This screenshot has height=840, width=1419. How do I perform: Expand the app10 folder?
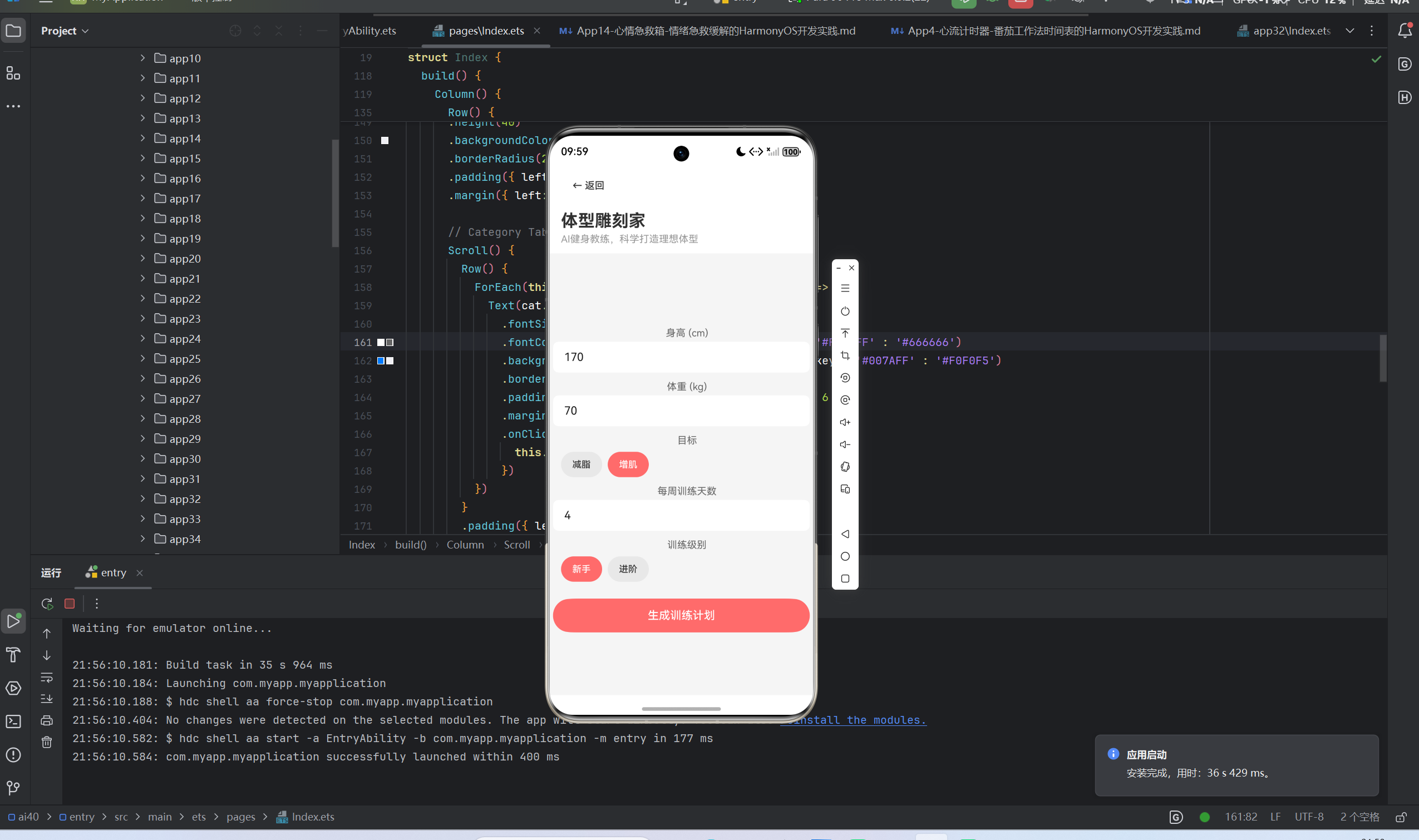pyautogui.click(x=142, y=58)
